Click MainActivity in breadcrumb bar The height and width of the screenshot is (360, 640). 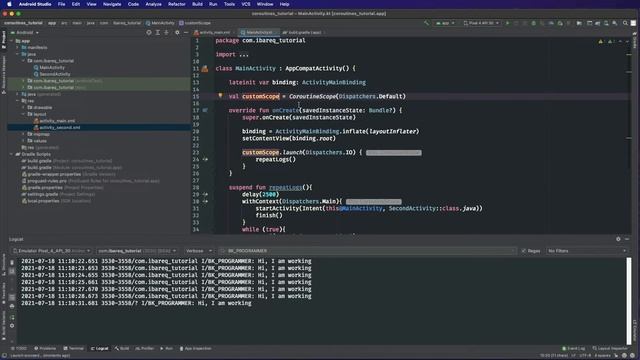click(x=160, y=23)
